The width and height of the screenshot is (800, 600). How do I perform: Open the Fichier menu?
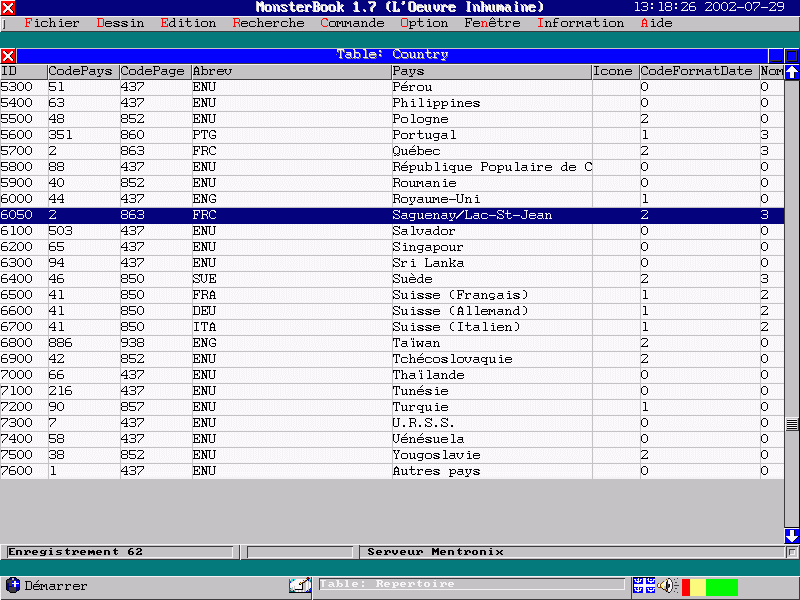pyautogui.click(x=50, y=23)
